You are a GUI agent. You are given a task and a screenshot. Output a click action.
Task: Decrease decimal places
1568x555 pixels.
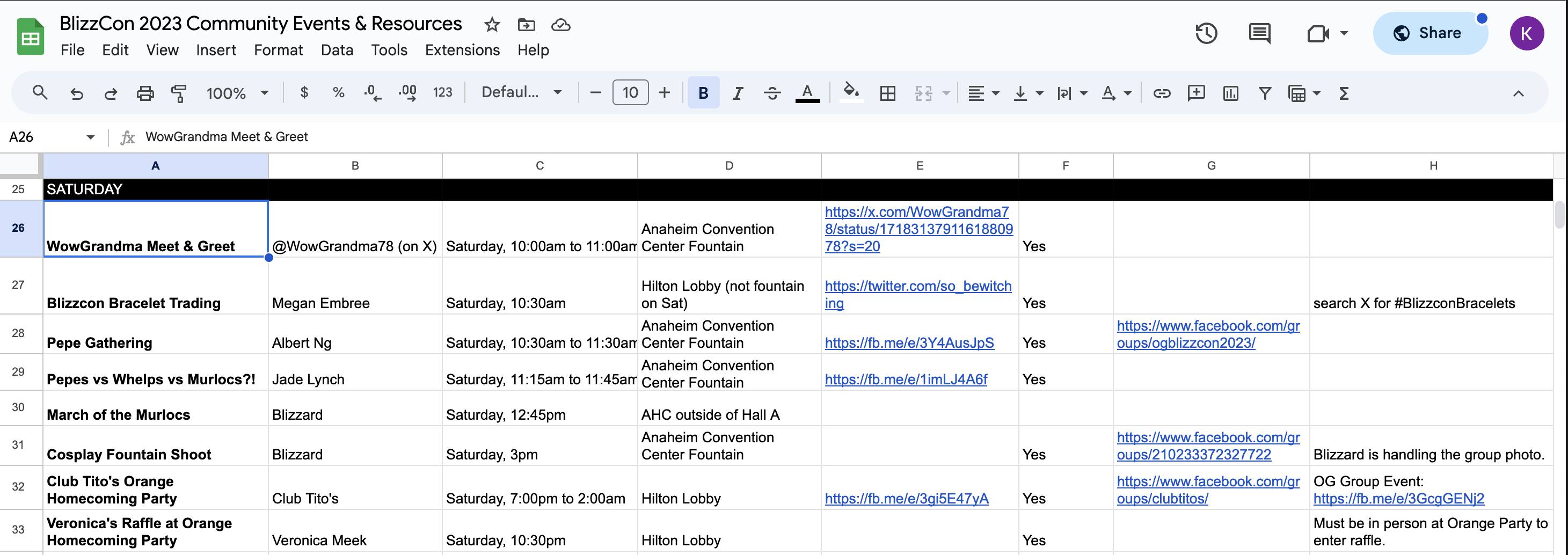point(372,93)
